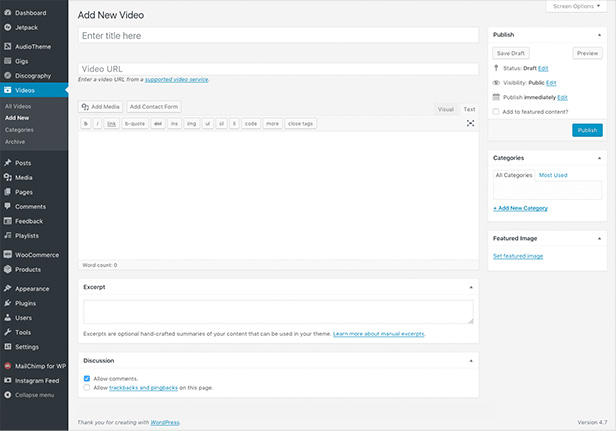This screenshot has width=616, height=431.
Task: Click the Comments bubble icon
Action: 7,206
